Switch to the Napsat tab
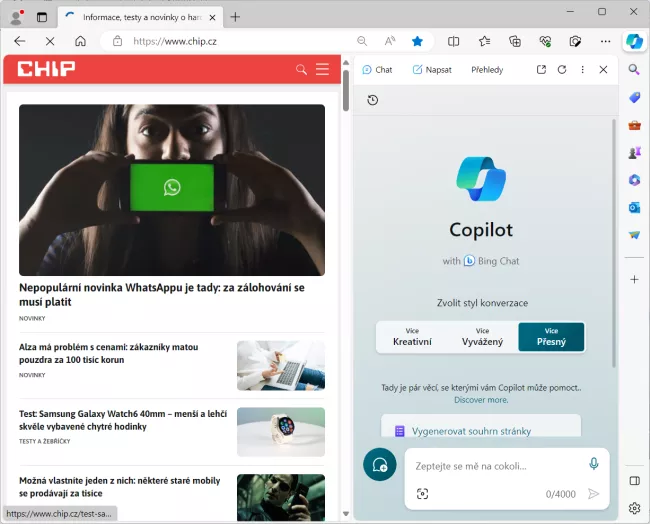 tap(431, 70)
